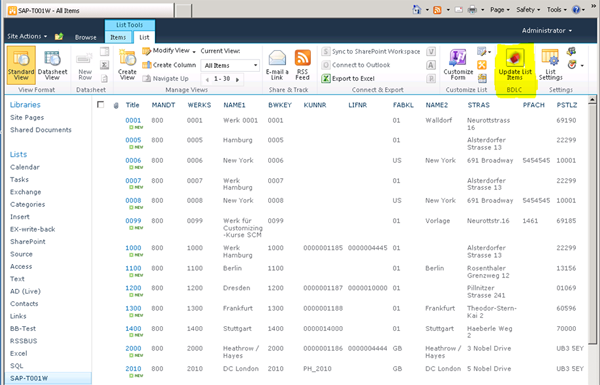The height and width of the screenshot is (385, 600).
Task: Select the List ribbon tab
Action: tap(144, 37)
